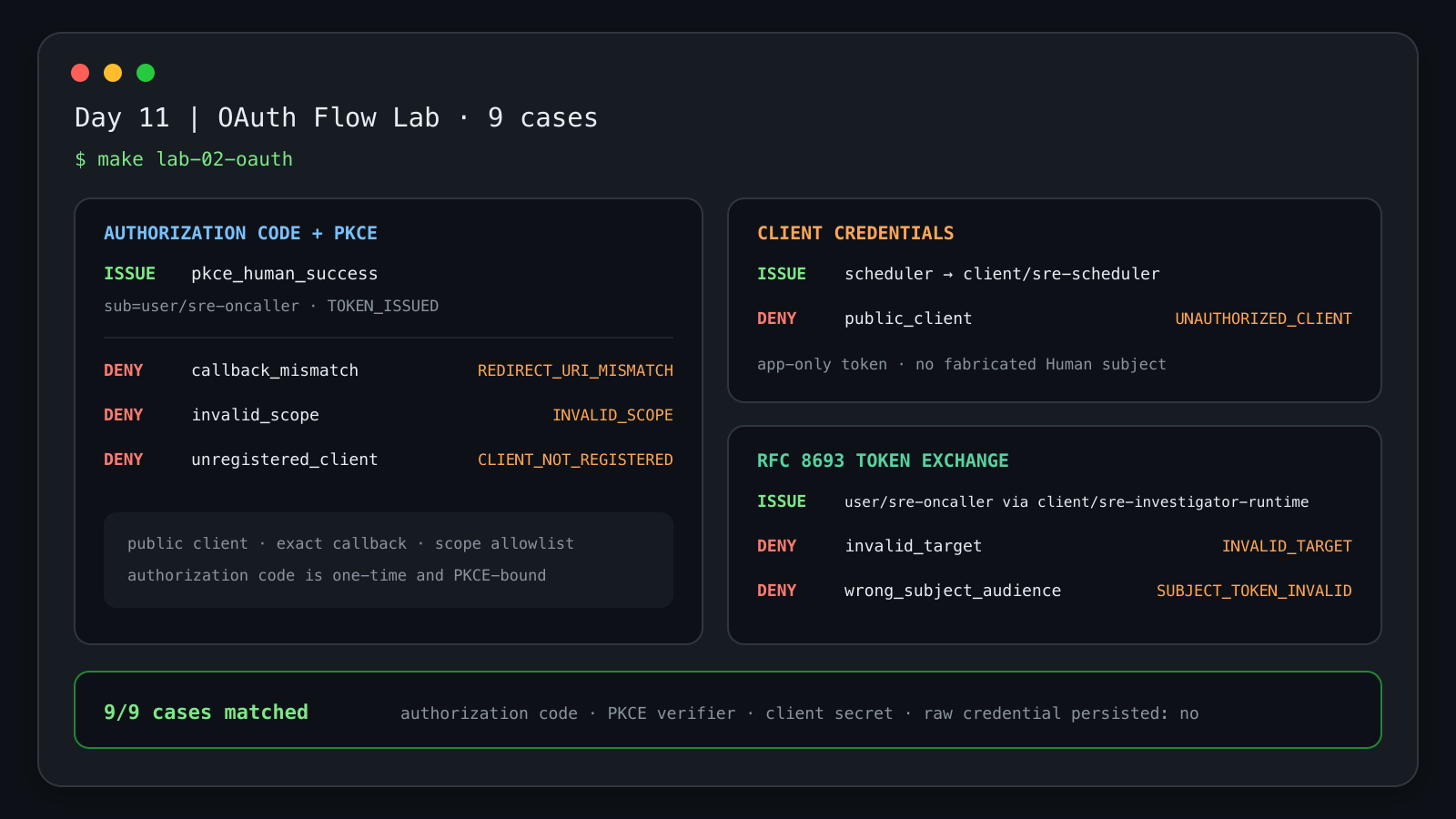The height and width of the screenshot is (819, 1456).
Task: Click the DENY label beside invalid_target
Action: (777, 546)
